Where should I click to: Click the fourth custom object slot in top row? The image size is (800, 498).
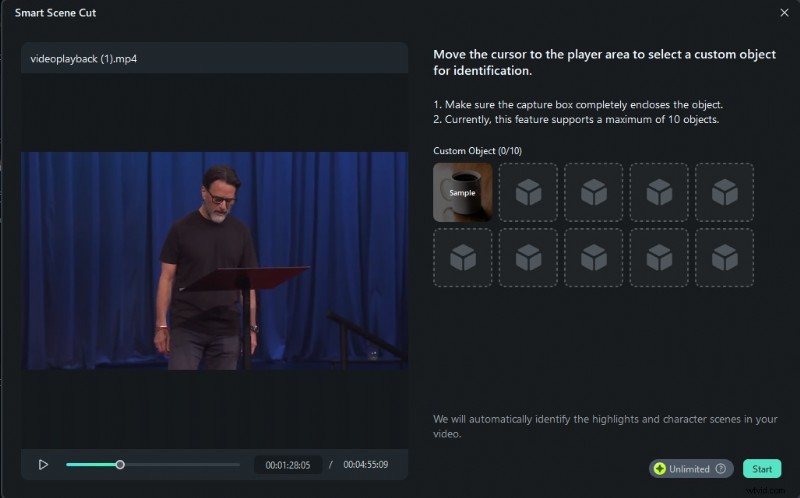(x=659, y=192)
